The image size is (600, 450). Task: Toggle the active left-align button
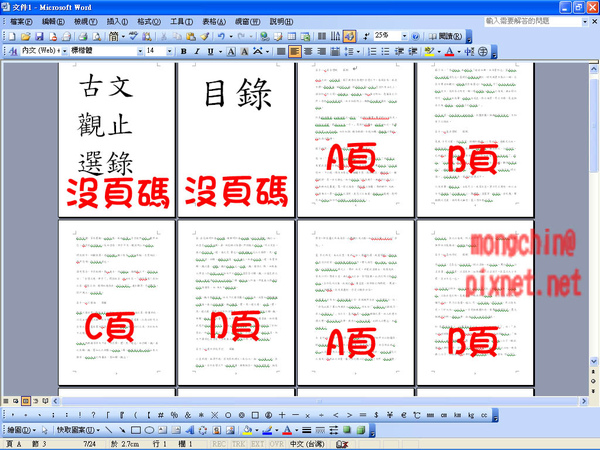294,51
